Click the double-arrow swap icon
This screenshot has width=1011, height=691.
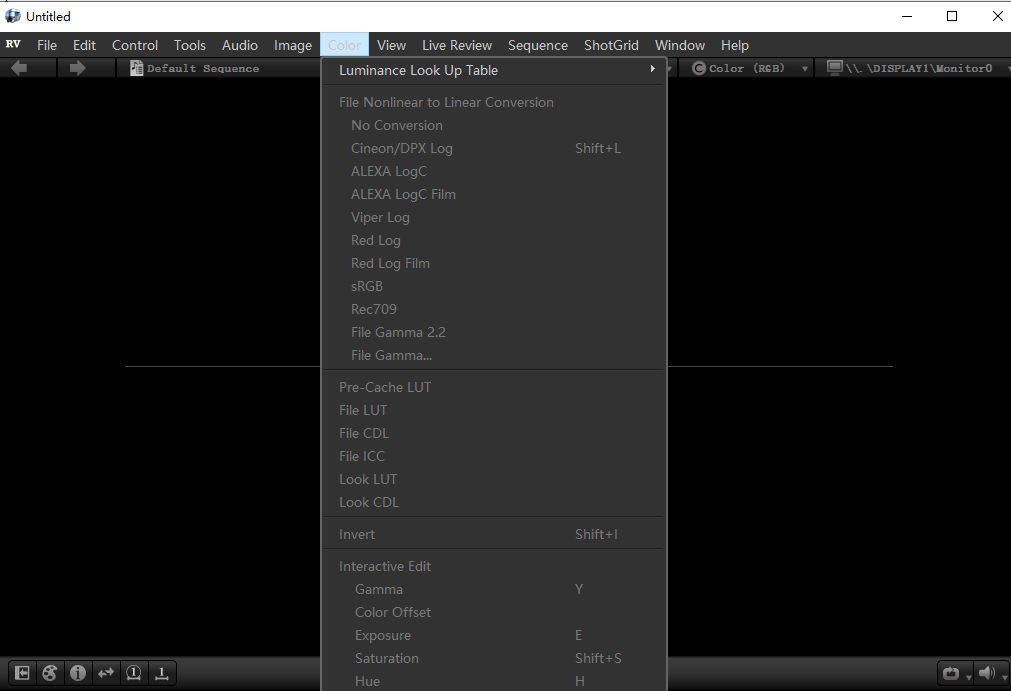click(106, 673)
